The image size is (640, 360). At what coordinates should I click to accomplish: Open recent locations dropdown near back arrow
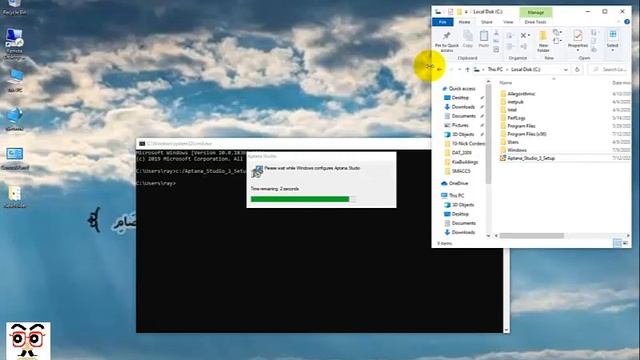tap(460, 70)
